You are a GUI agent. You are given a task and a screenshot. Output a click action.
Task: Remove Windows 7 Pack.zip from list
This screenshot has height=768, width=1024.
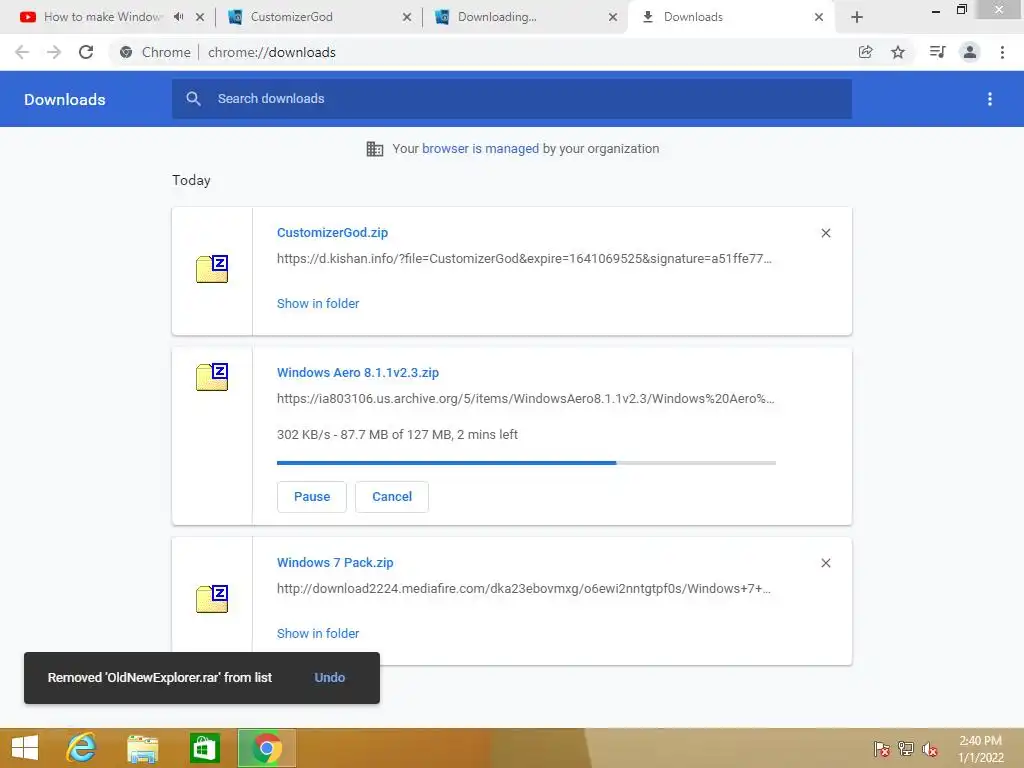click(825, 563)
